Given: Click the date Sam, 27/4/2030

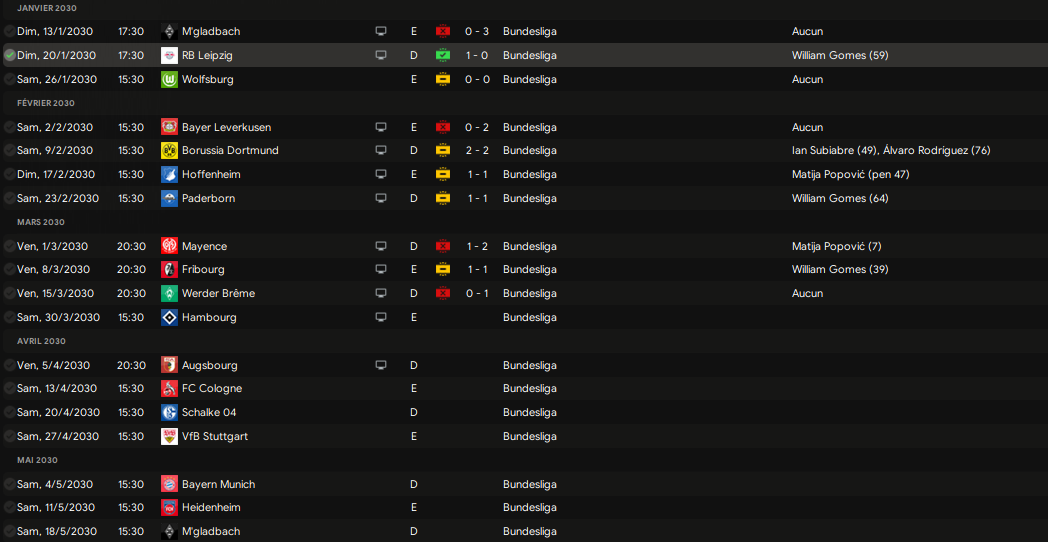Looking at the screenshot, I should pyautogui.click(x=58, y=436).
